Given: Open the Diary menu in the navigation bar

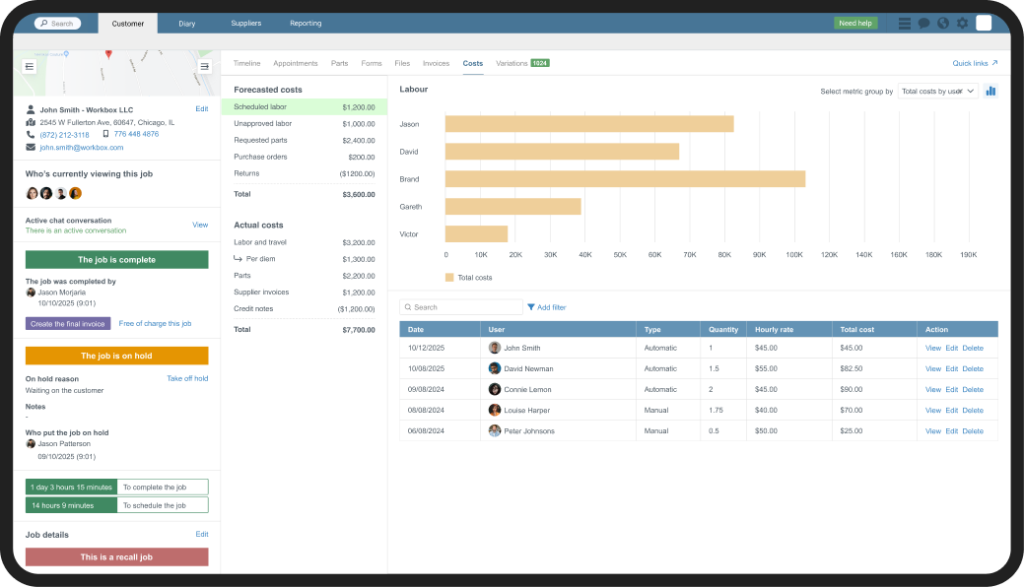Looking at the screenshot, I should click(x=186, y=23).
